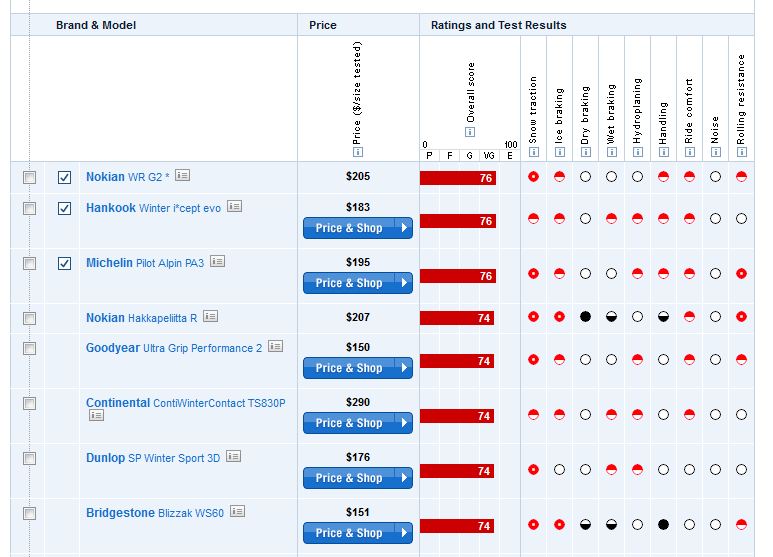Click Bridgestone Blizzak WS60 overall score bar 74
This screenshot has height=557, width=773.
click(457, 526)
